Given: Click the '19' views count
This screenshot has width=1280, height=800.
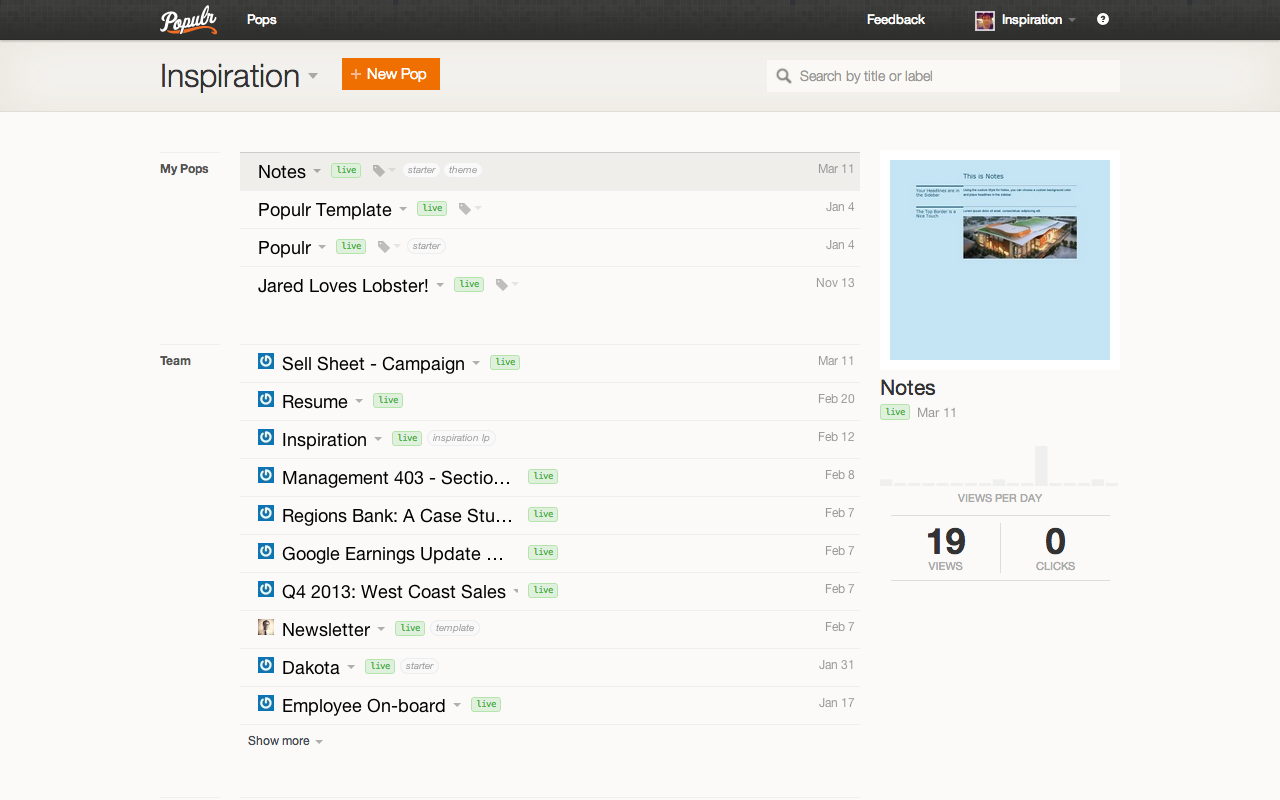Looking at the screenshot, I should [946, 542].
